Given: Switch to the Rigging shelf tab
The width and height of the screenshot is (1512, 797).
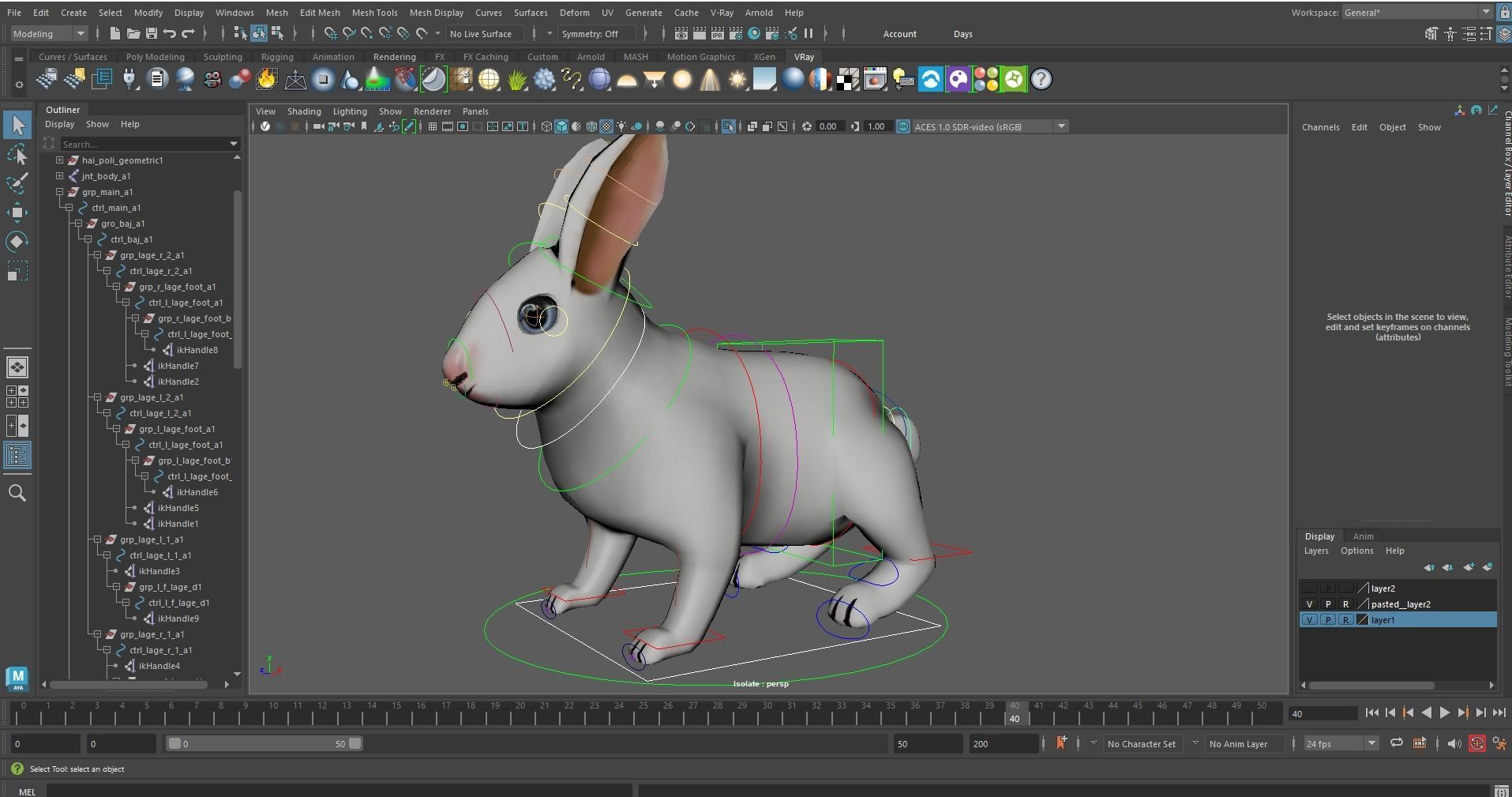Looking at the screenshot, I should pyautogui.click(x=277, y=57).
